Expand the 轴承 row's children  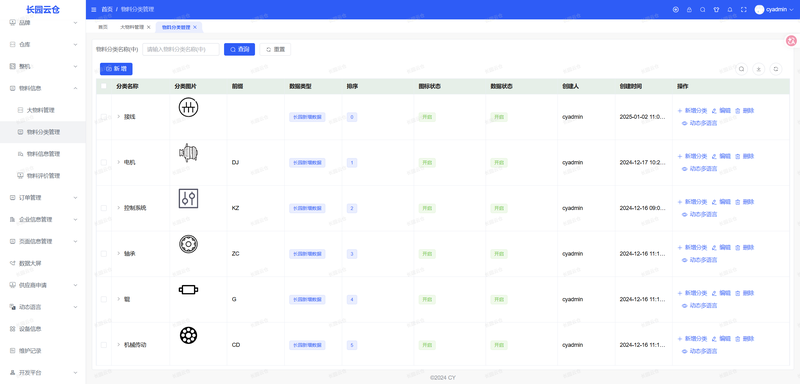pos(119,253)
